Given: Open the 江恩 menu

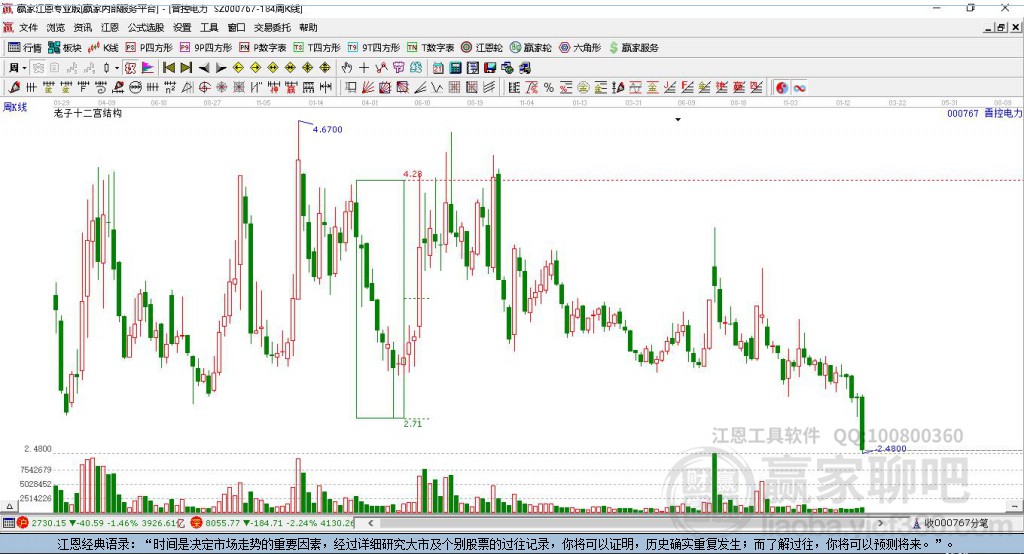Looking at the screenshot, I should click(x=110, y=27).
